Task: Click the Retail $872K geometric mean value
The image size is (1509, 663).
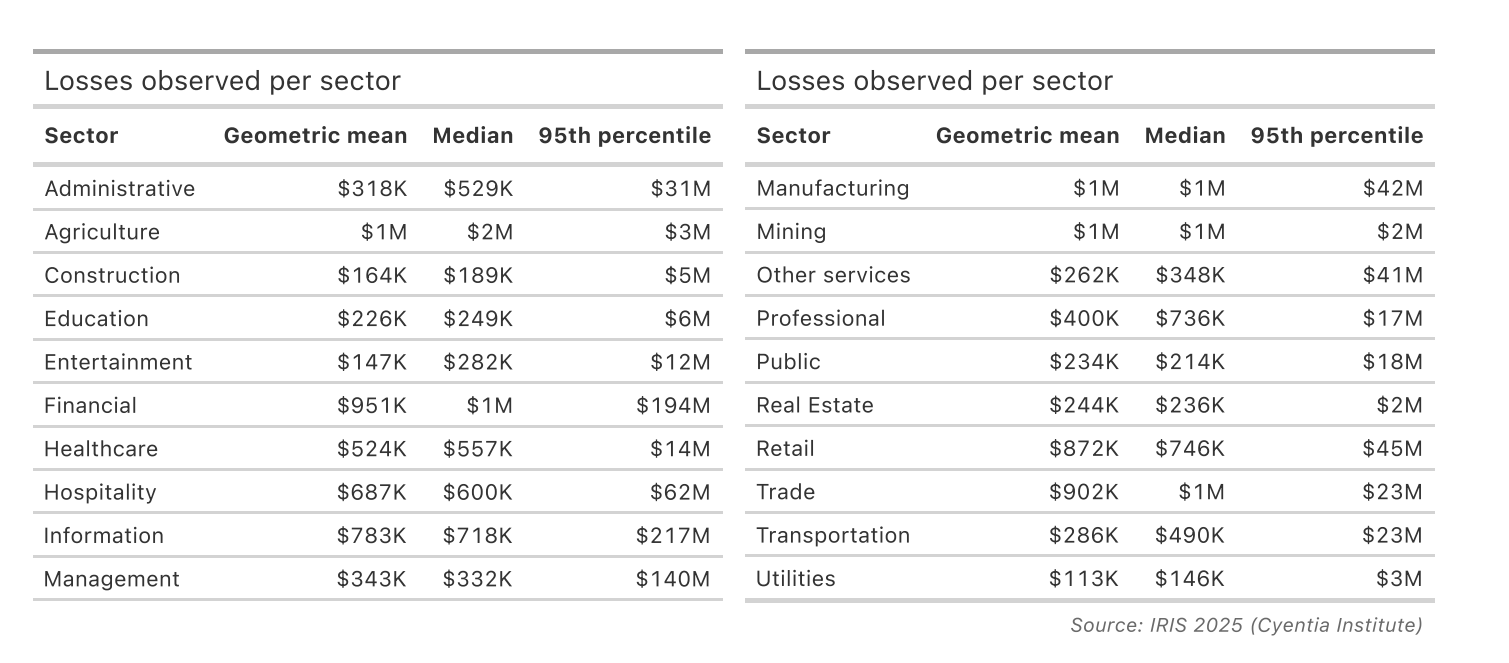Action: [1084, 449]
